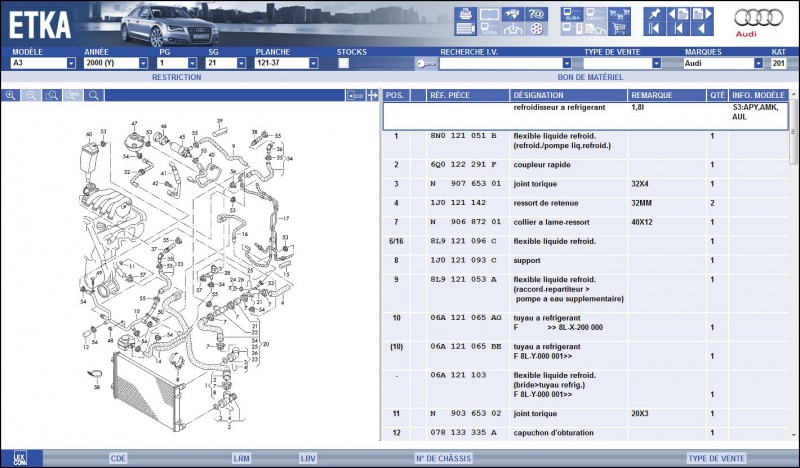
Task: Click the LRM button in the bottom bar
Action: pos(241,458)
